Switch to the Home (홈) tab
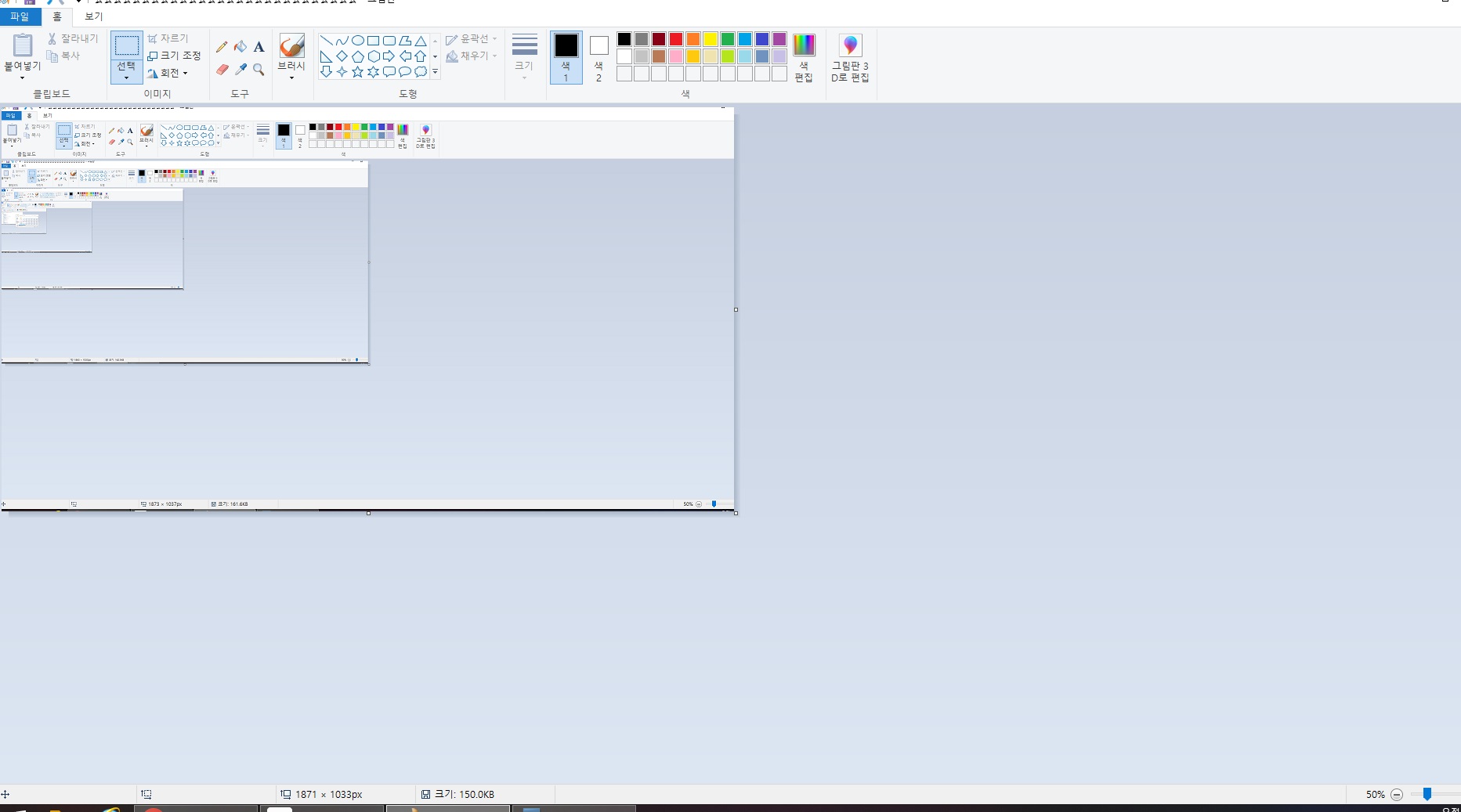1461x812 pixels. click(57, 16)
